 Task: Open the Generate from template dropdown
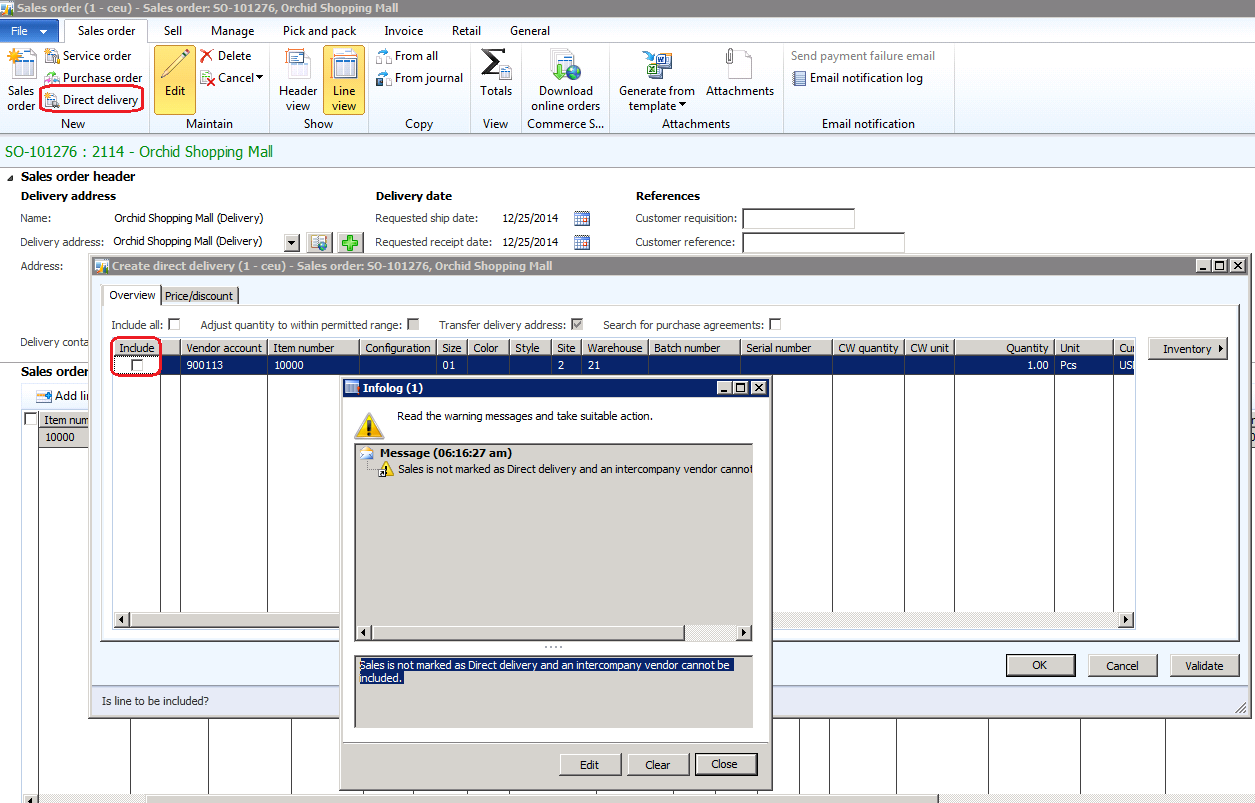tap(656, 98)
